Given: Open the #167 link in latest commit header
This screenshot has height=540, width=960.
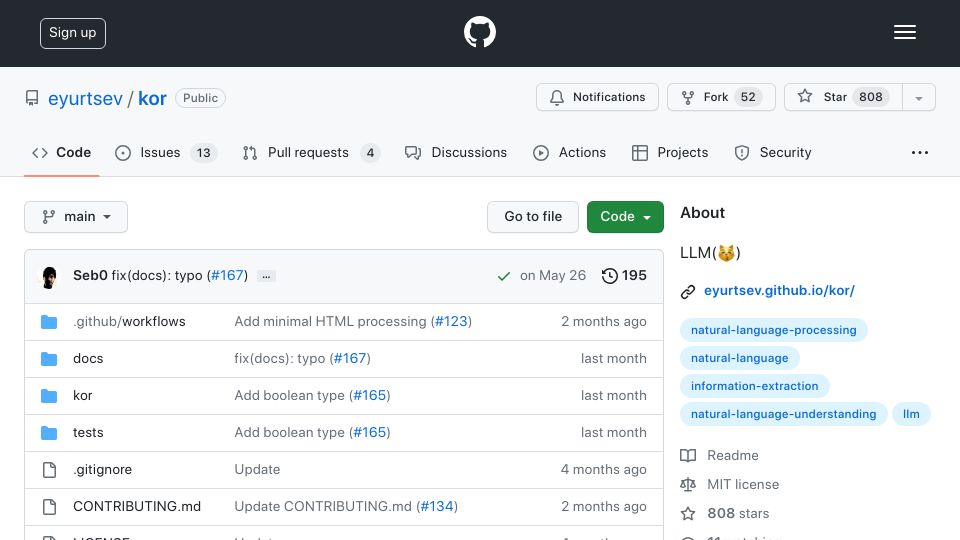Looking at the screenshot, I should coord(228,276).
